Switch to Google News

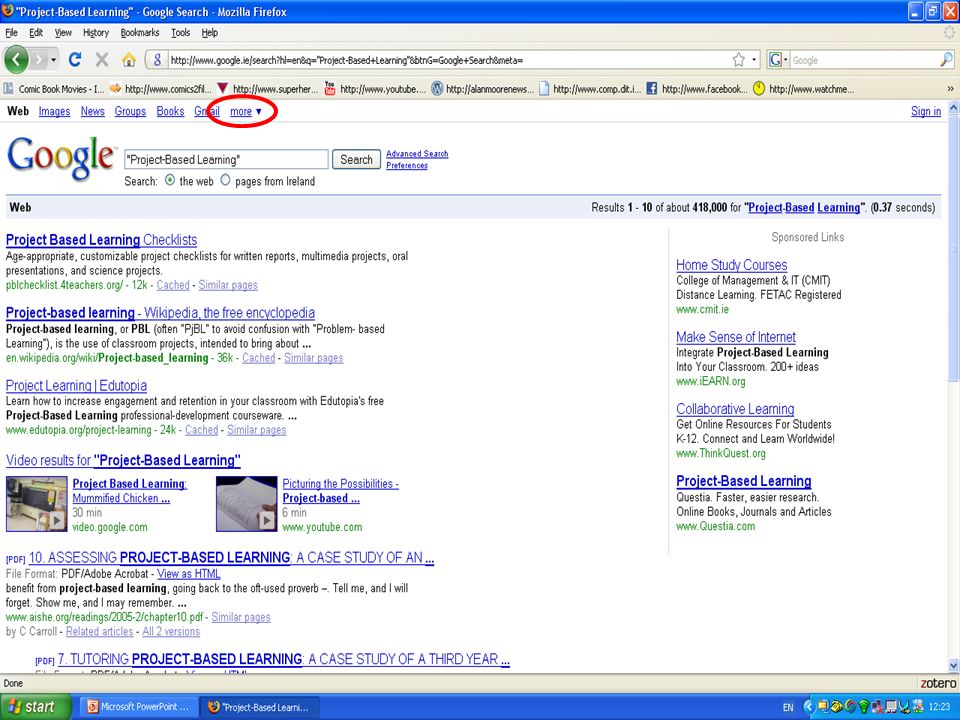[x=92, y=111]
